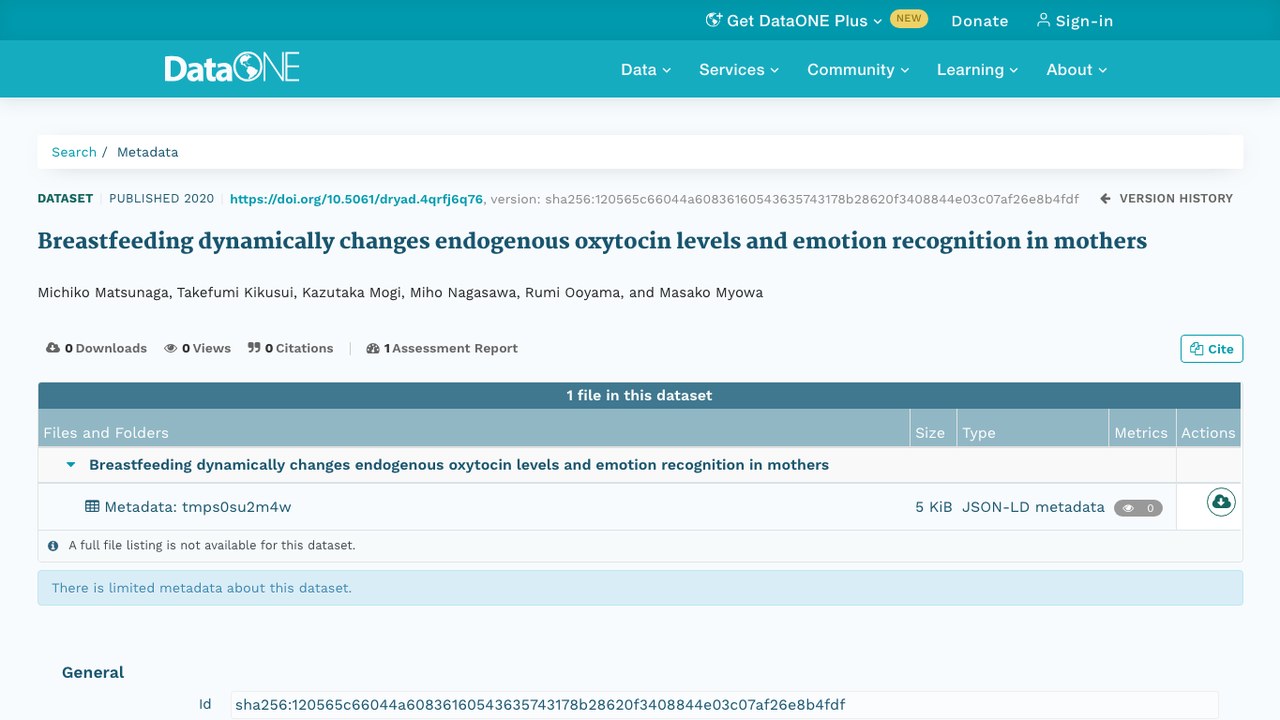Click the Id field with sha256 value
The width and height of the screenshot is (1280, 720).
click(x=724, y=705)
